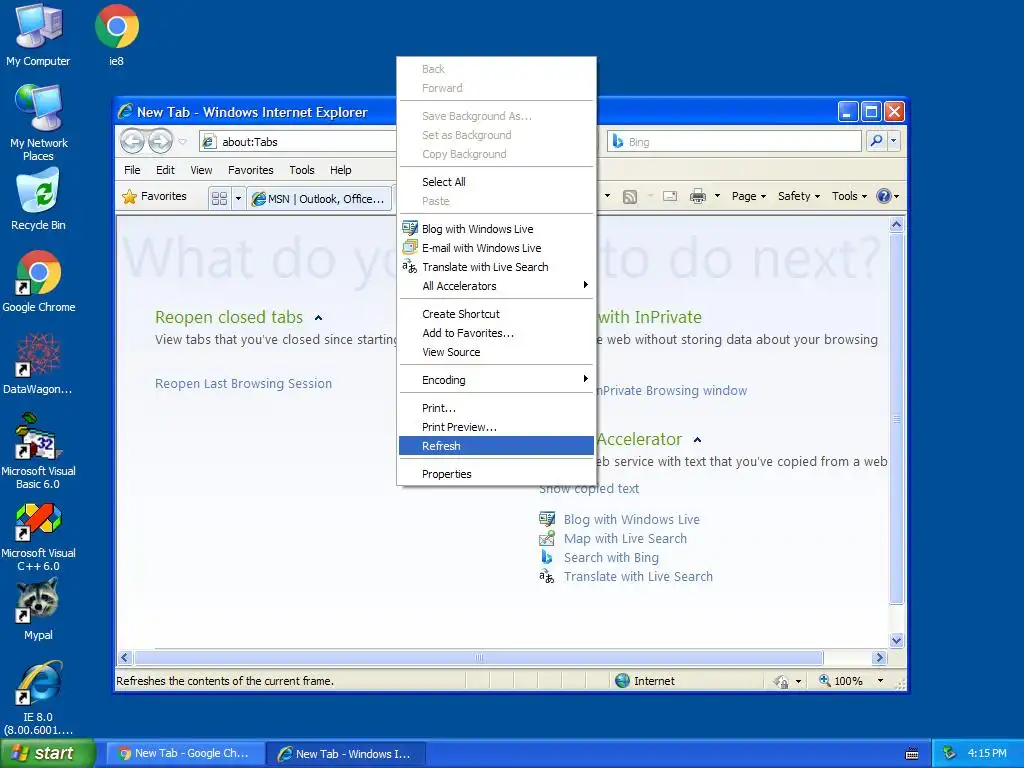Open the Tools command bar dropdown
1024x768 pixels.
pyautogui.click(x=849, y=196)
